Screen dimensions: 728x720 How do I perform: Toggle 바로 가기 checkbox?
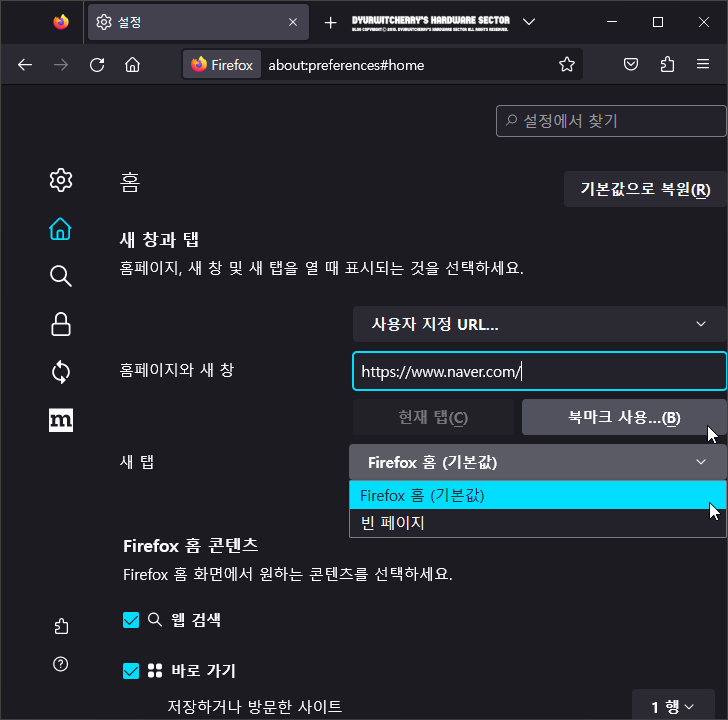[131, 671]
